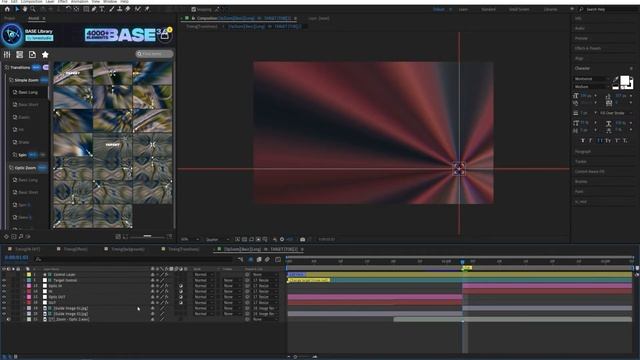Click the timeline motion blur icon
Viewport: 640px width, 360px height.
(x=267, y=260)
